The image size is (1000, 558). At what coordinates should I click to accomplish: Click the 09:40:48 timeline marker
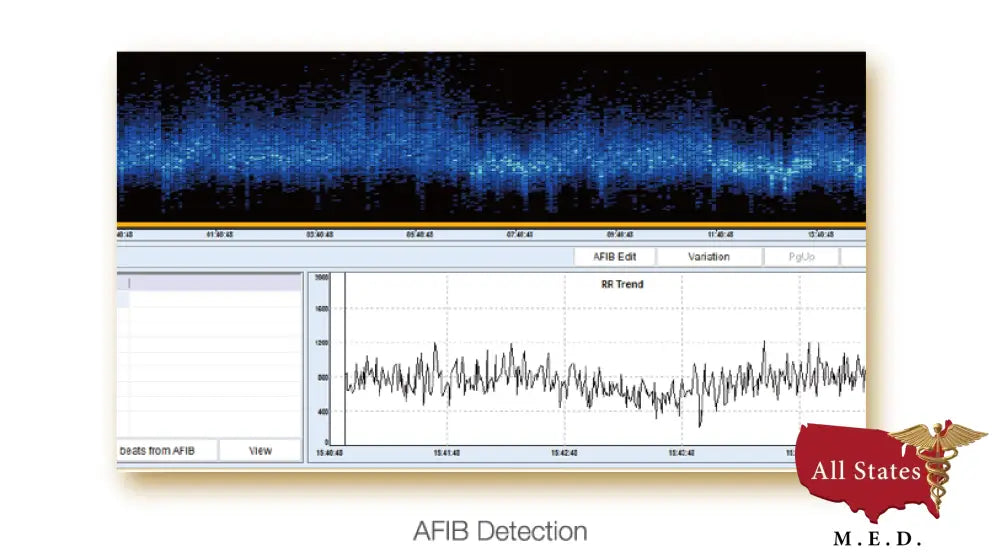click(x=620, y=235)
